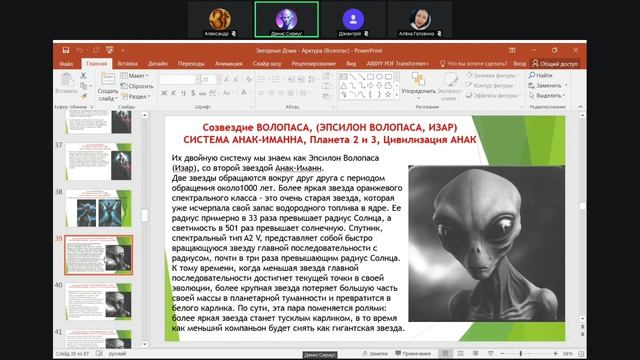Click Общий доступ share button
640x360 pixels.
(x=555, y=63)
